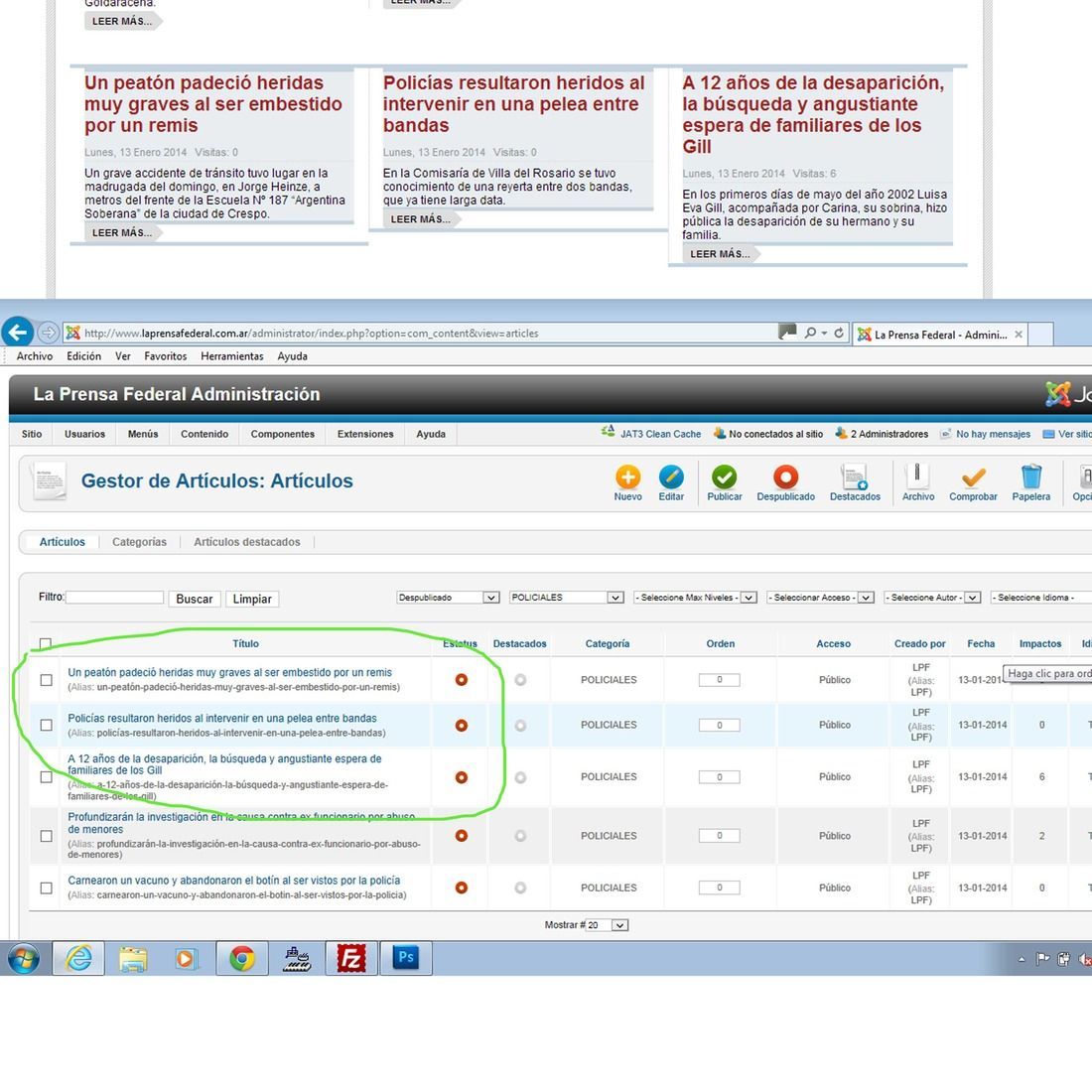Open the Despublicado status filter dropdown
Screen dimensions: 1092x1092
448,598
